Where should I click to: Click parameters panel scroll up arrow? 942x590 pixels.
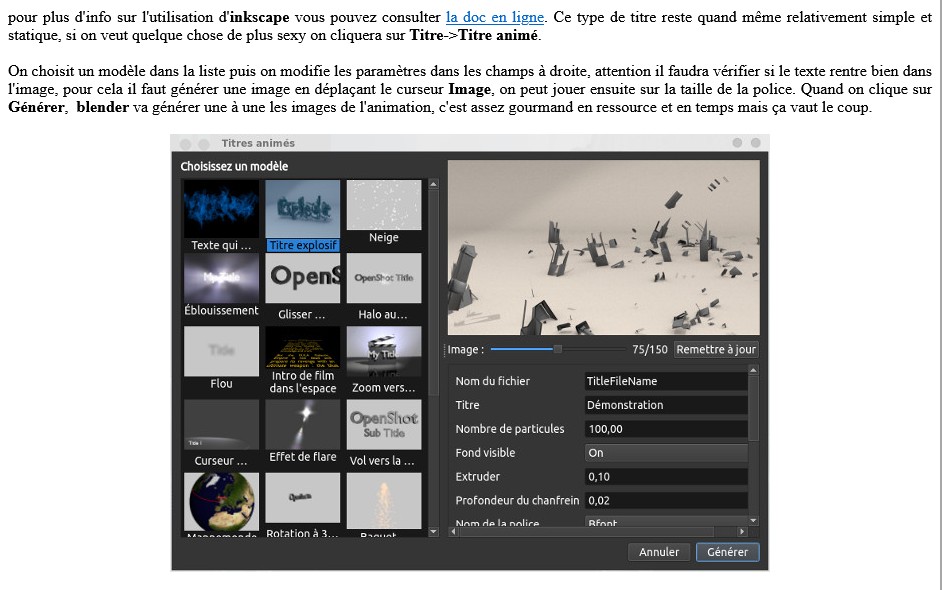coord(753,370)
